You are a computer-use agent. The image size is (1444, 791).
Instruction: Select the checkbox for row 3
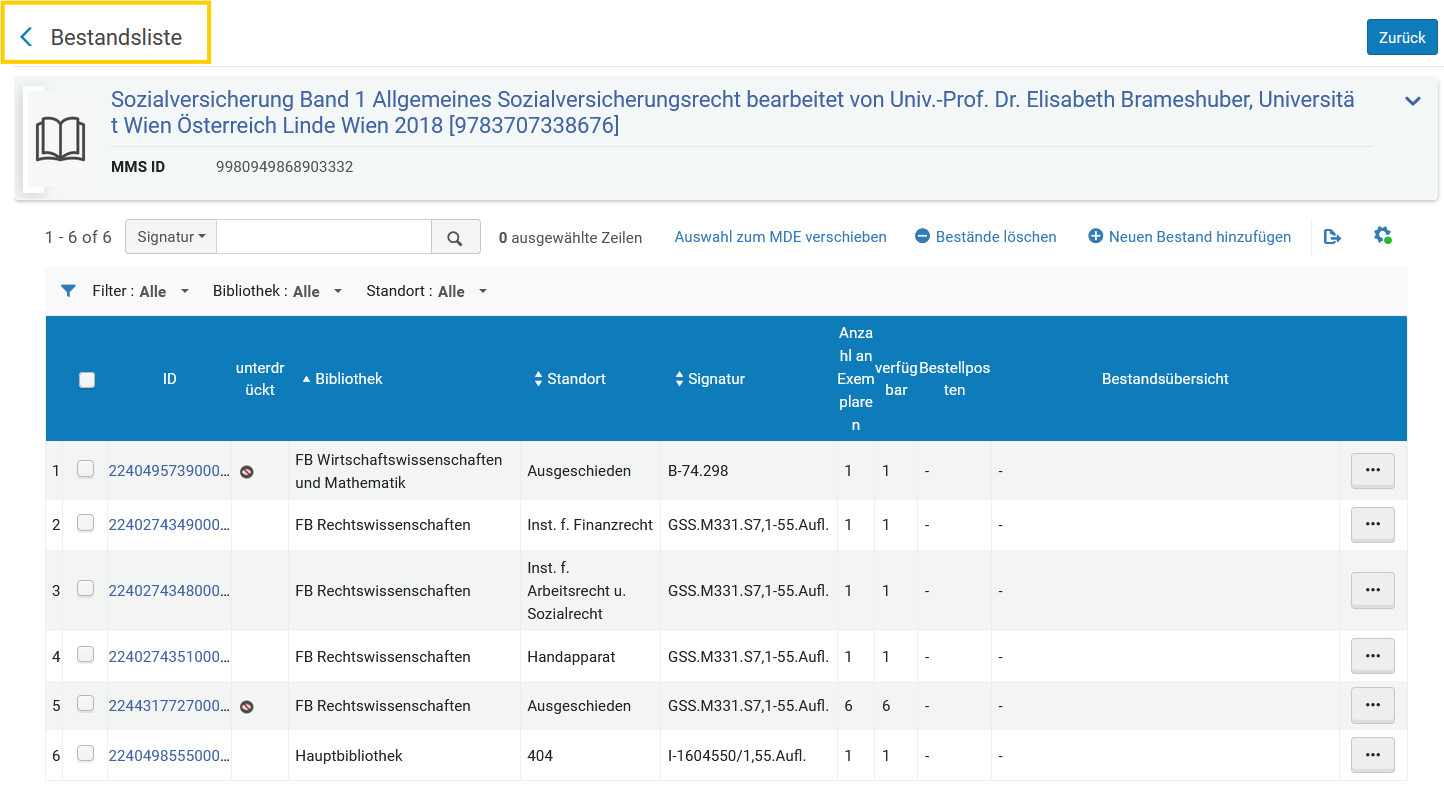click(x=86, y=588)
